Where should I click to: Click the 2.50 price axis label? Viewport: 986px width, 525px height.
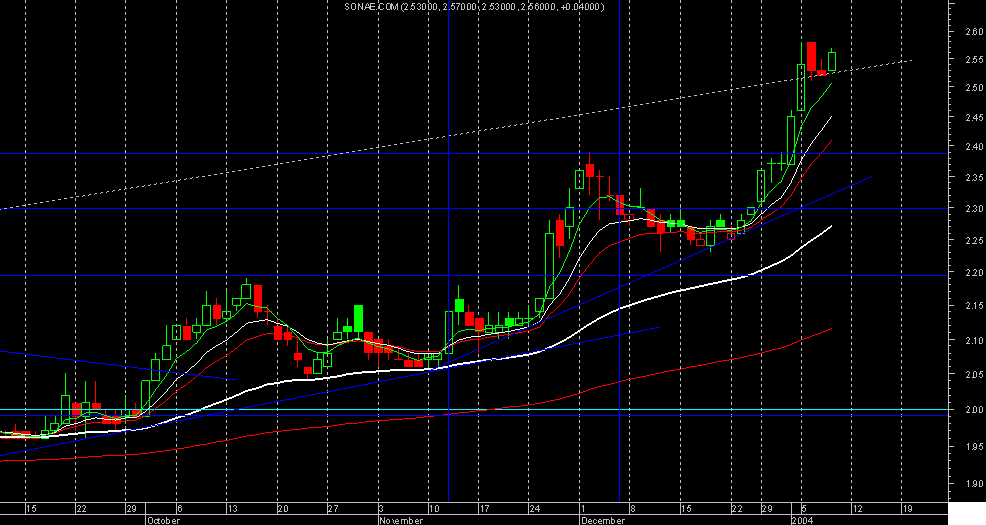[975, 88]
